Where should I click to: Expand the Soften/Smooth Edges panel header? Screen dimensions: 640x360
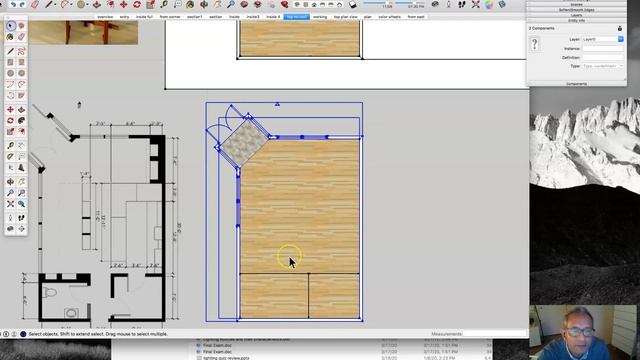click(576, 10)
